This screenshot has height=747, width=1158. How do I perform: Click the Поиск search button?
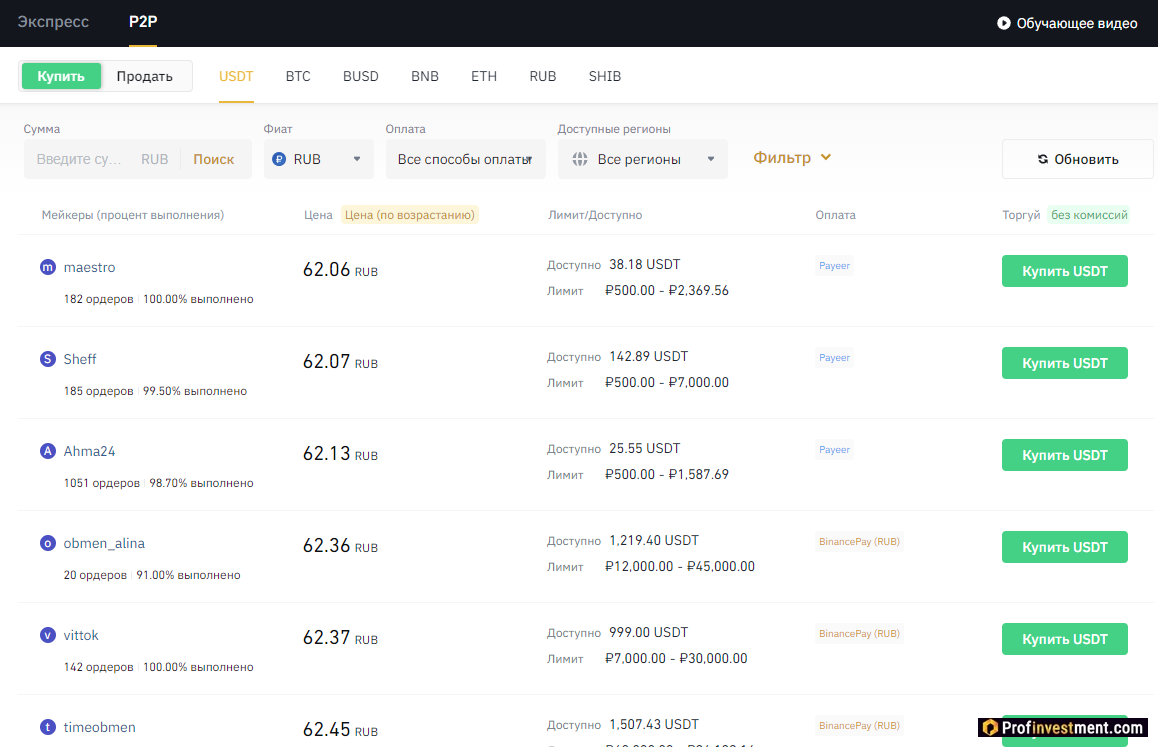pos(213,159)
